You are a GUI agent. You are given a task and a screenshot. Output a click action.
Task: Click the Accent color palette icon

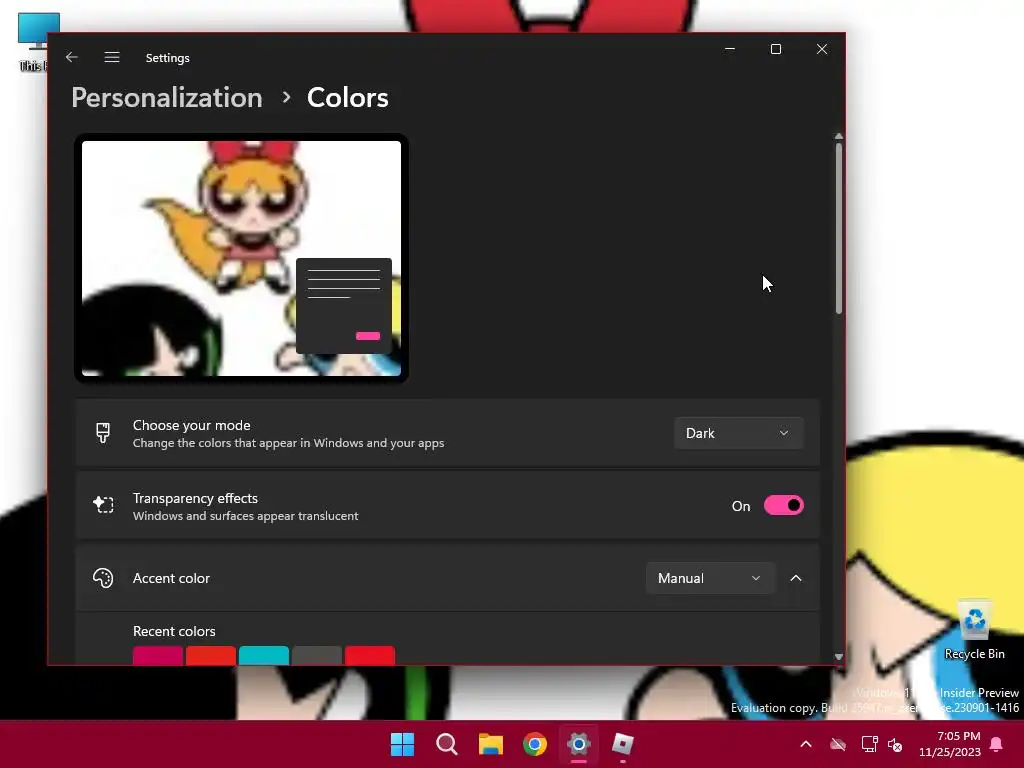(x=103, y=578)
